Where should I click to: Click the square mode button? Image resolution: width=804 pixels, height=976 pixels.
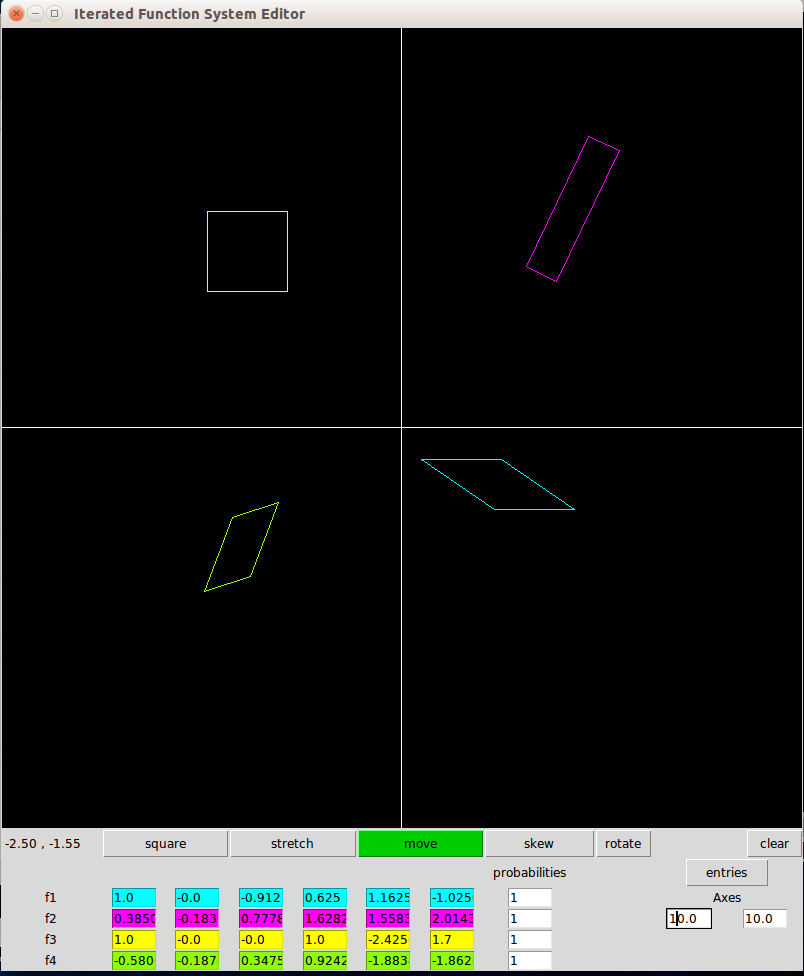[165, 844]
